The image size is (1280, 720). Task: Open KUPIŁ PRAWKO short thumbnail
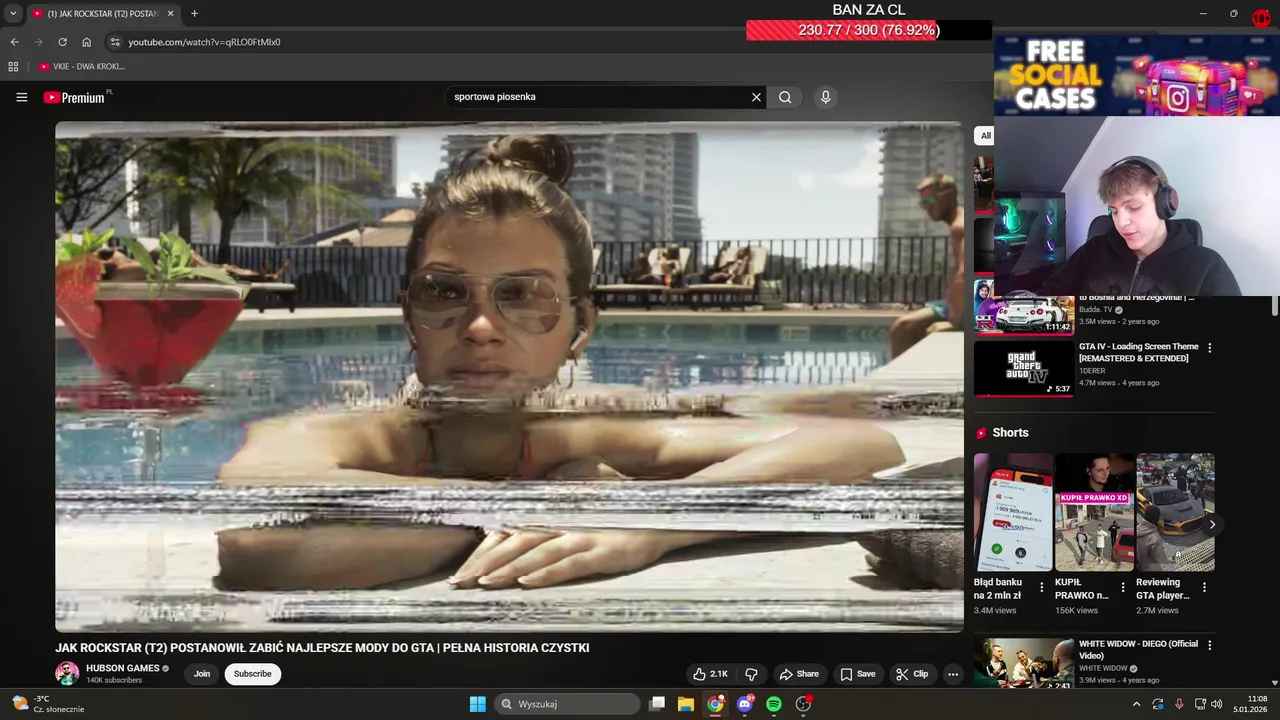(x=1094, y=513)
